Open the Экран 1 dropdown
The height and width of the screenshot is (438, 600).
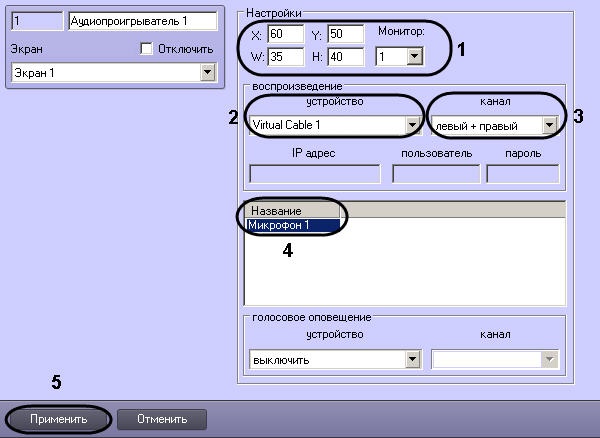(x=208, y=72)
